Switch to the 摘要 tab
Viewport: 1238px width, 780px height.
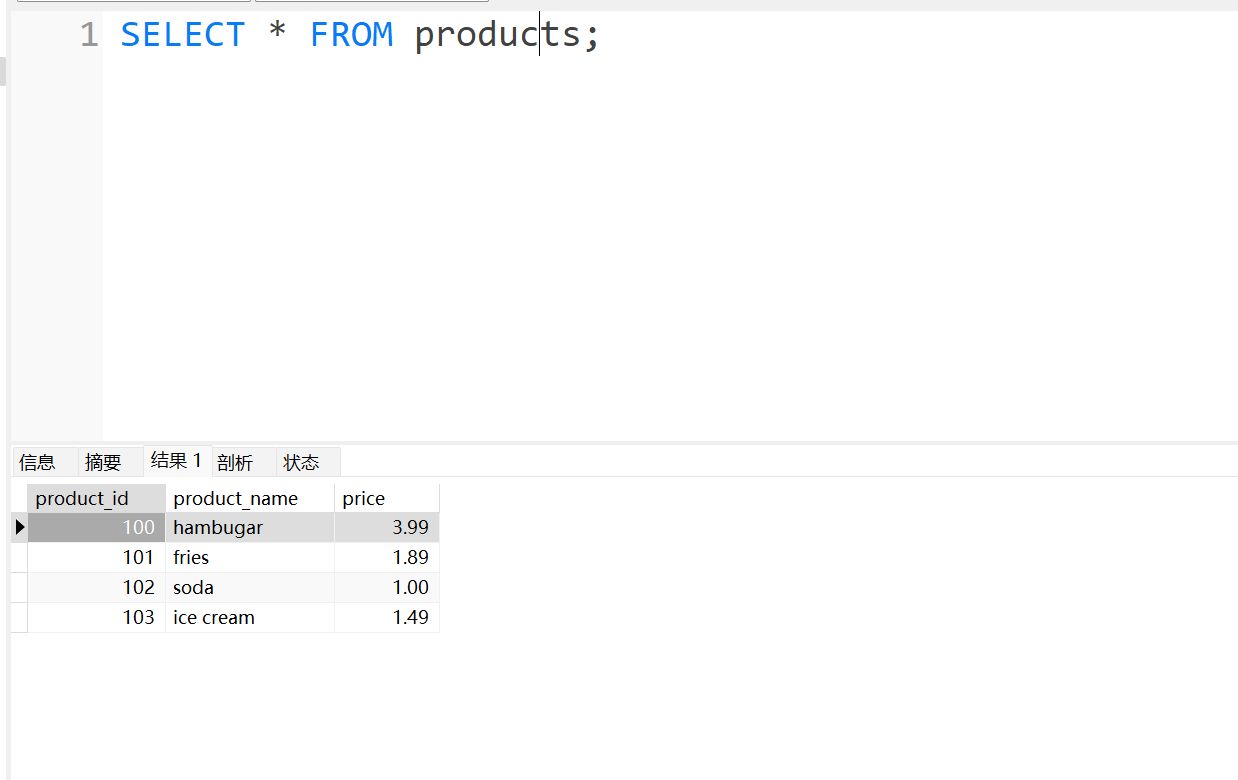coord(103,462)
